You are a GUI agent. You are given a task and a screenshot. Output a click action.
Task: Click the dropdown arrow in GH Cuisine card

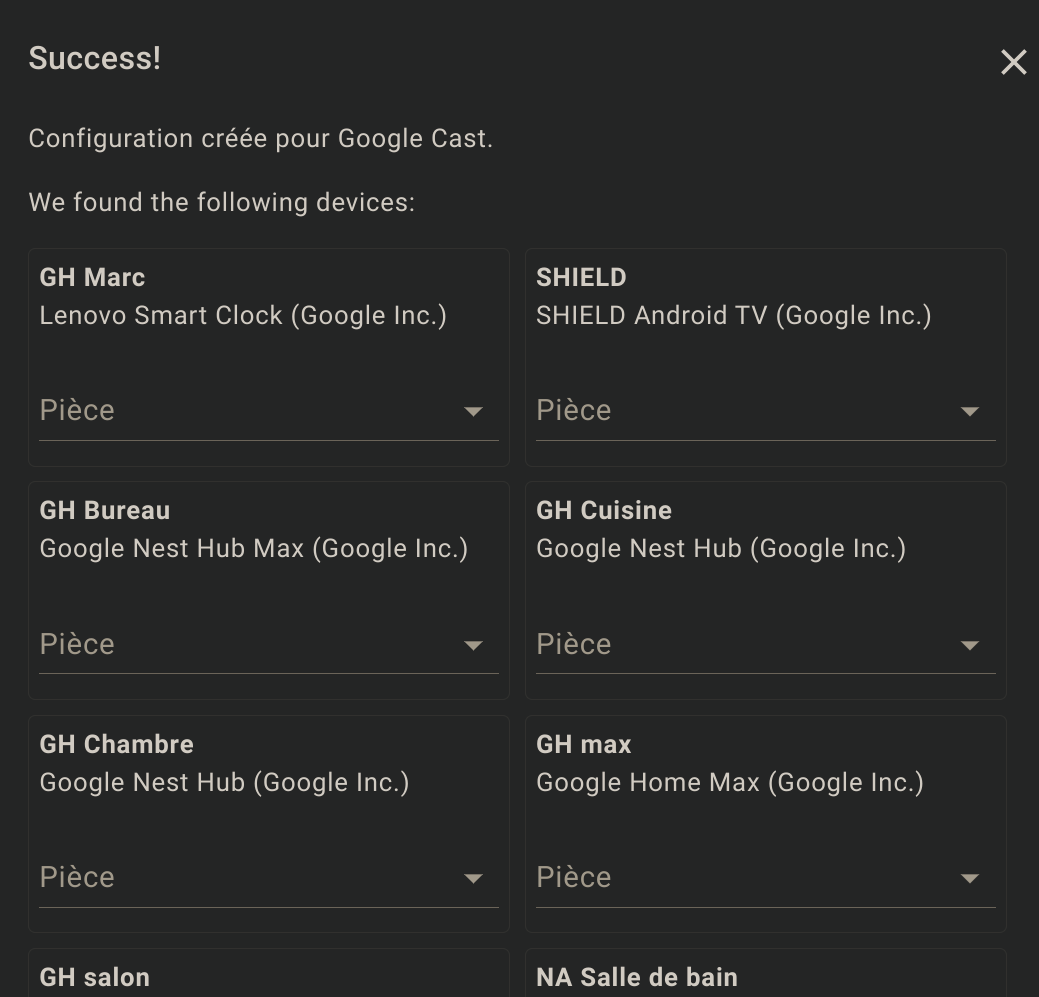(969, 645)
